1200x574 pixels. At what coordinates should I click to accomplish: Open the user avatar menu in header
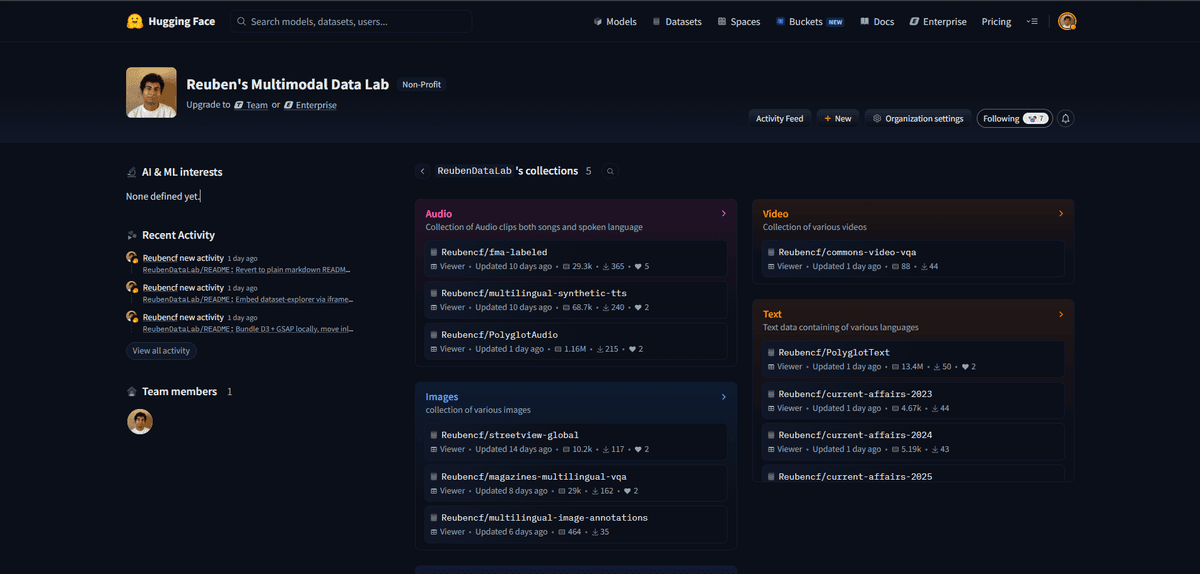tap(1067, 21)
